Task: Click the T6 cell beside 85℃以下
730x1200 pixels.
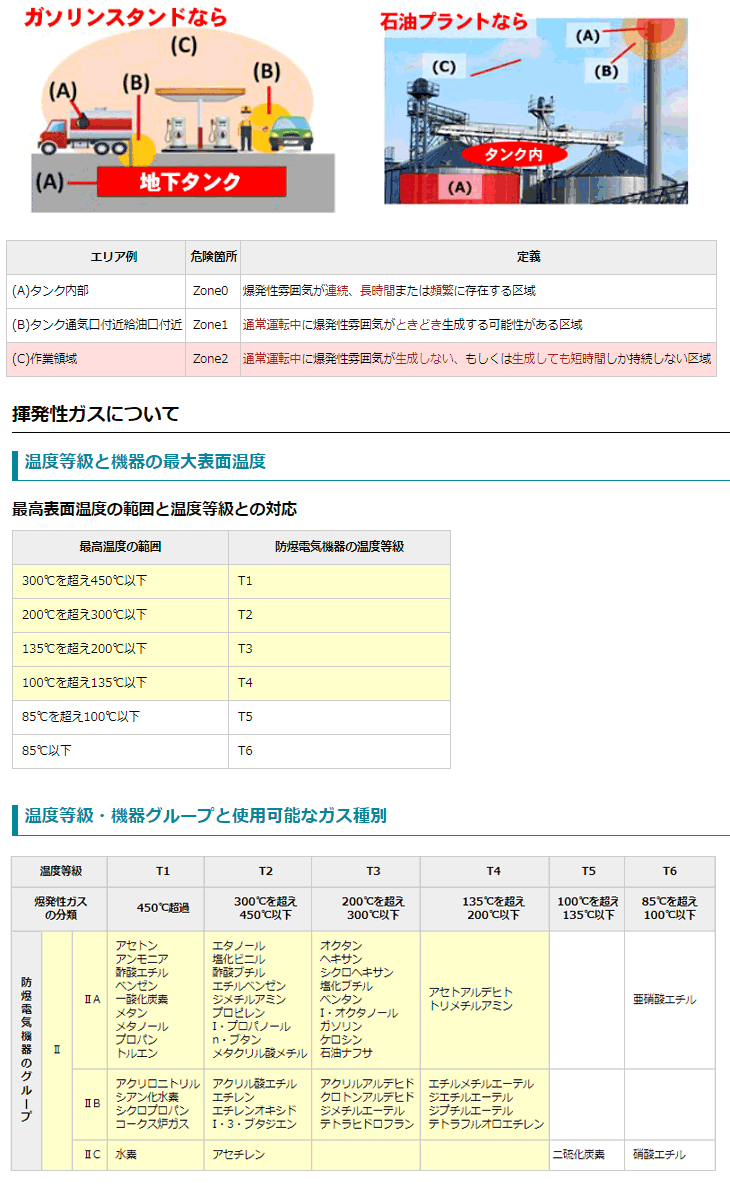Action: 339,750
